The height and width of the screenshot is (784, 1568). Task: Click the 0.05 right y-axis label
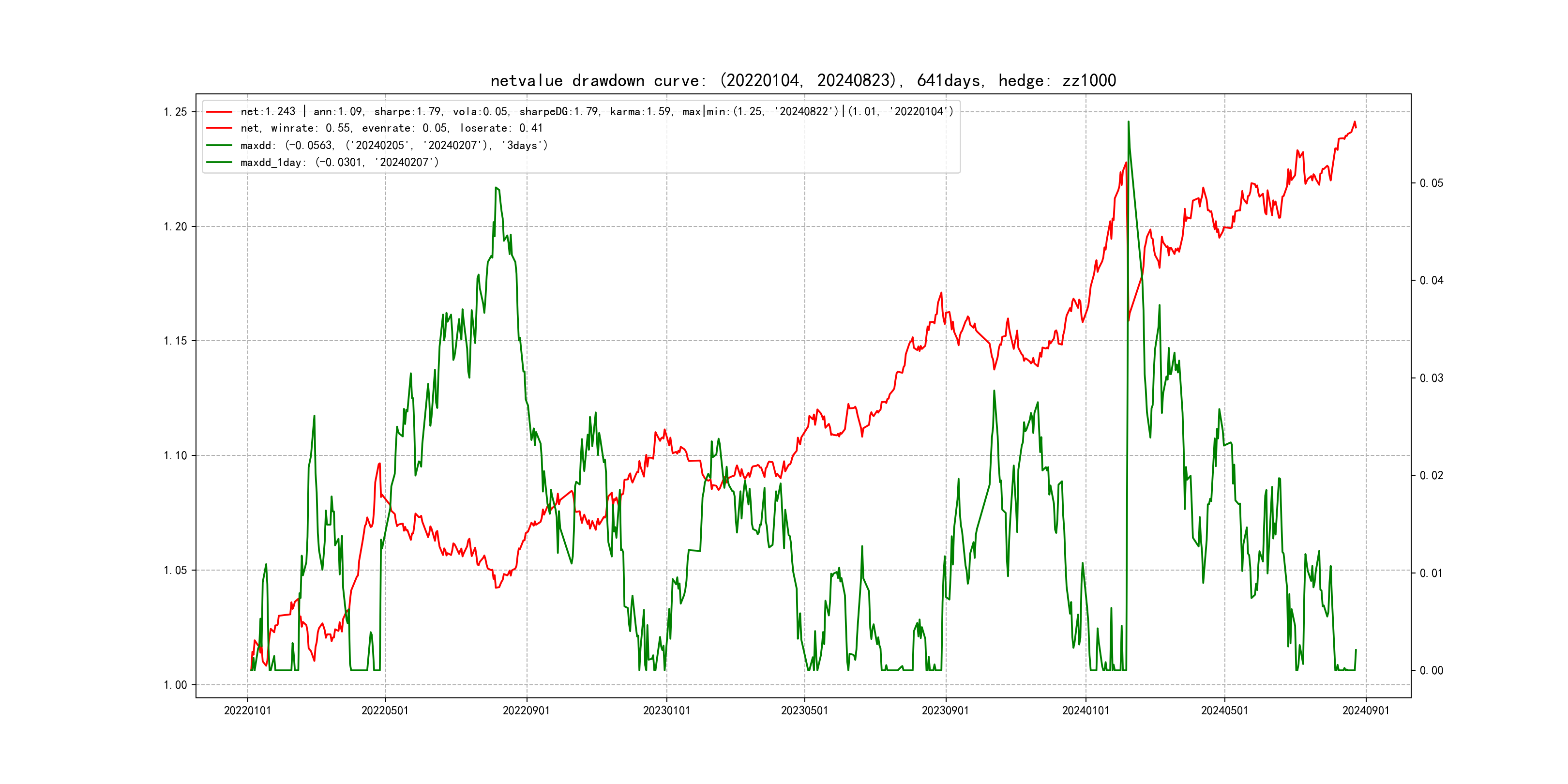point(1431,183)
